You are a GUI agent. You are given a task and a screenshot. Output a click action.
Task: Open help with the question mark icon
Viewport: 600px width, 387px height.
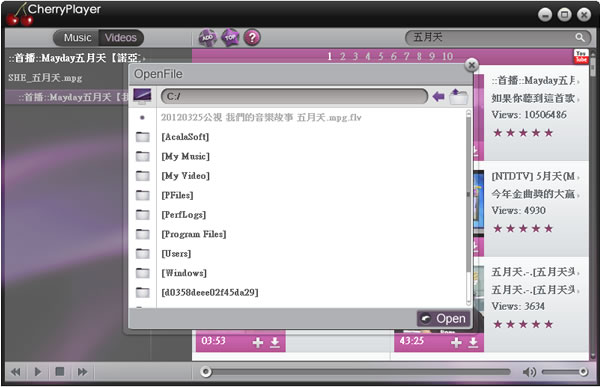(252, 38)
